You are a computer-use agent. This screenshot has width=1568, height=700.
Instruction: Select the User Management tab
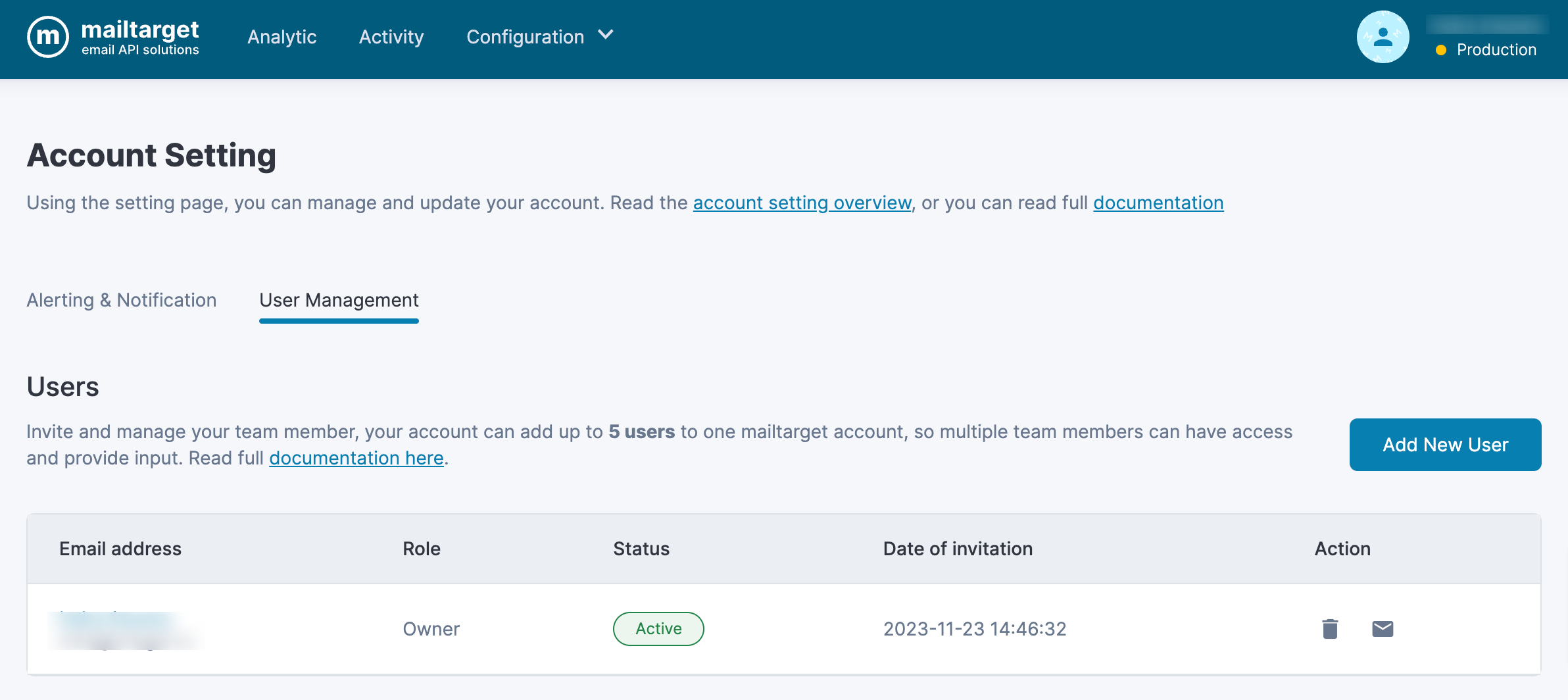point(339,300)
